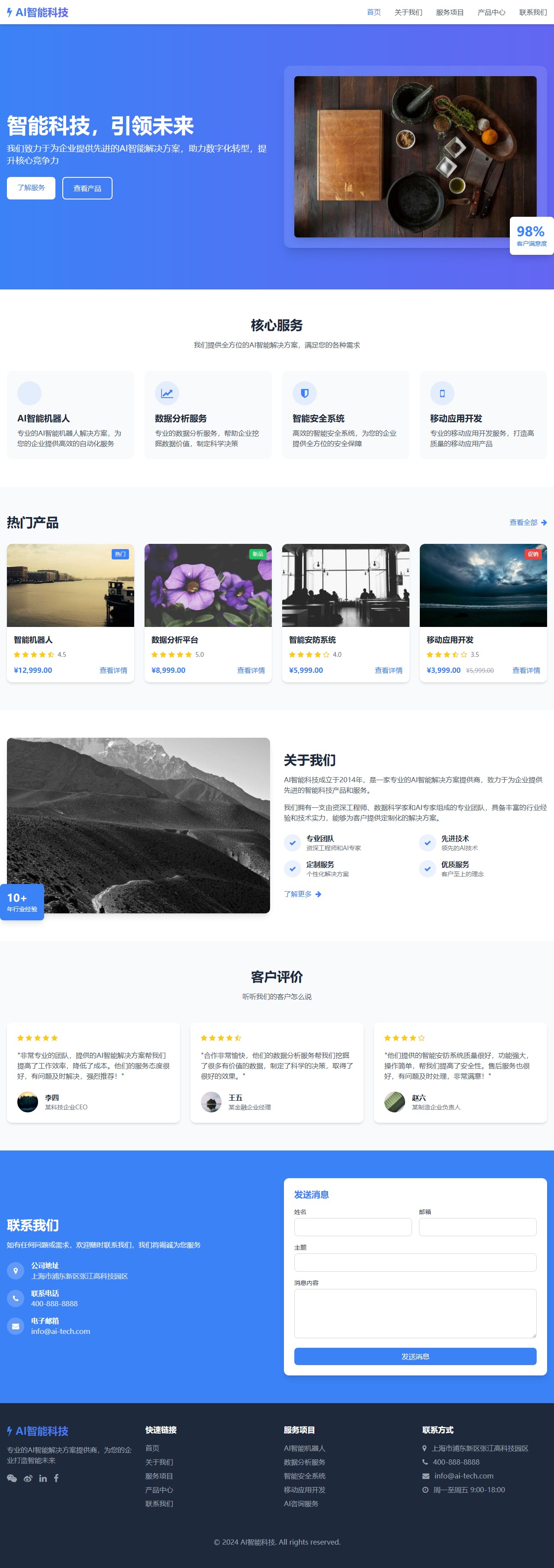Open 智能机器人 product harbor image
Viewport: 554px width, 1568px height.
(71, 585)
